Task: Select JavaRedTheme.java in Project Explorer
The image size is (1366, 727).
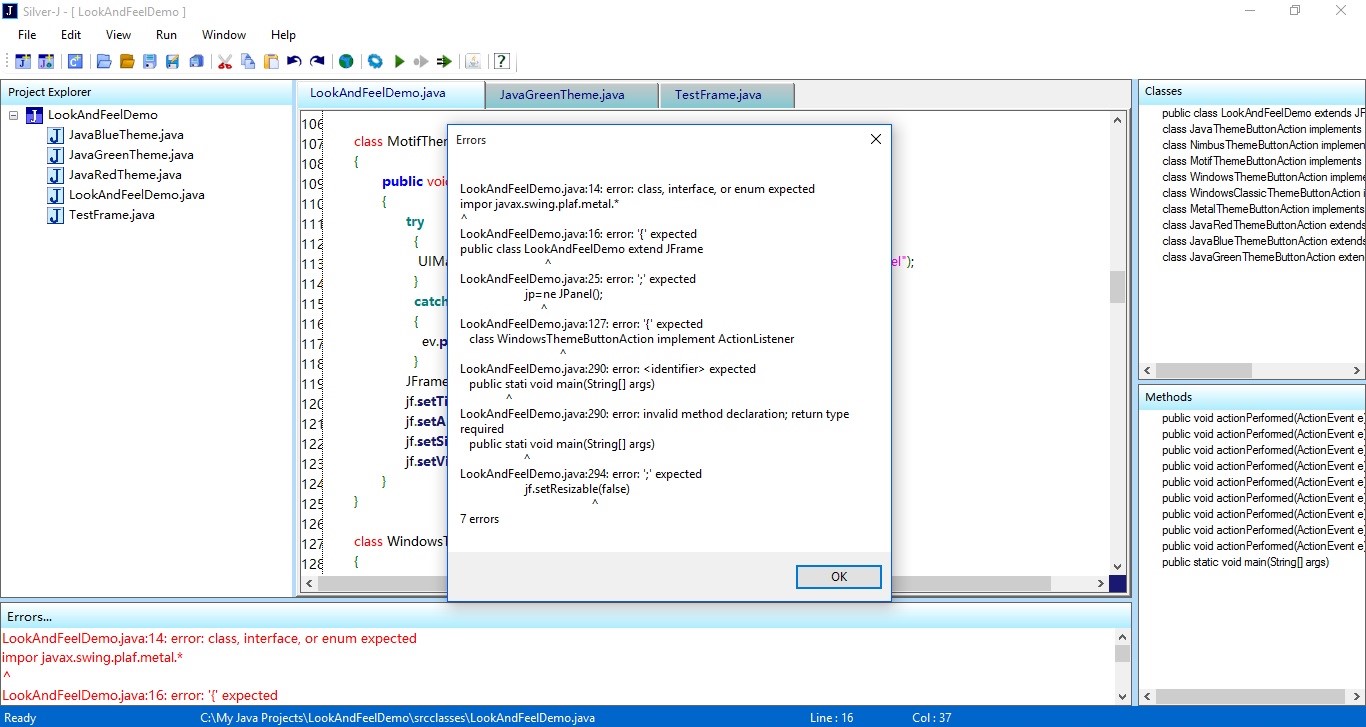Action: 125,175
